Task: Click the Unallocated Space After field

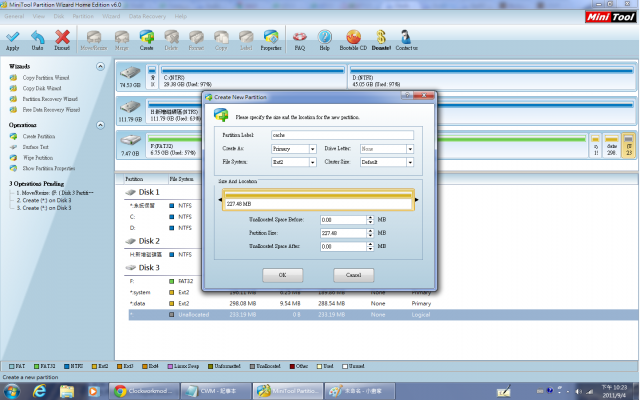Action: 343,247
